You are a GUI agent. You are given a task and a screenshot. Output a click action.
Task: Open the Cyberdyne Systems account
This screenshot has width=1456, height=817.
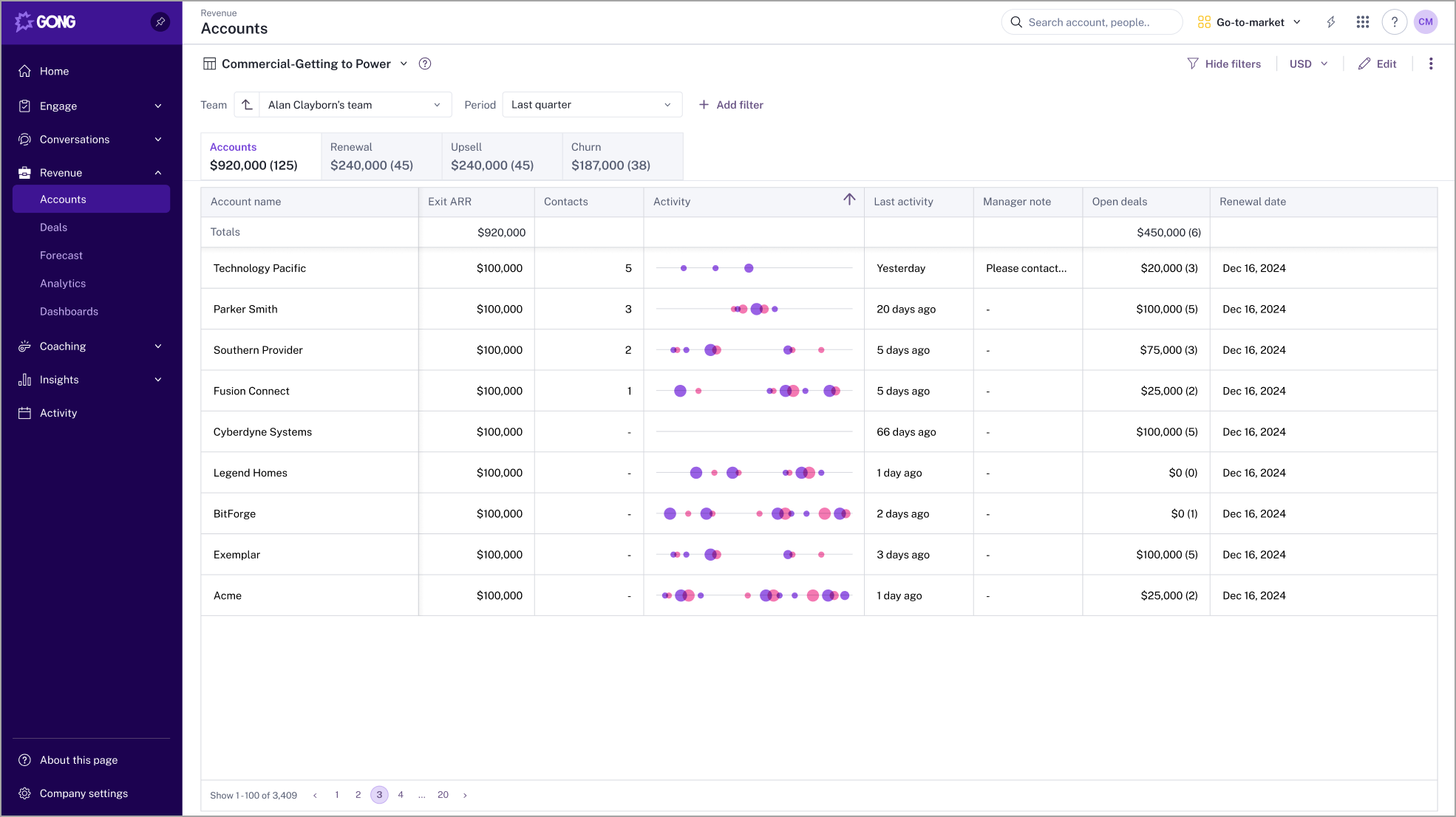tap(262, 432)
